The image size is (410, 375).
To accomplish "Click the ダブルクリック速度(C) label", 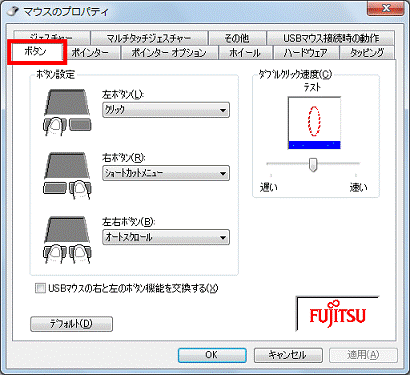I will [x=295, y=74].
